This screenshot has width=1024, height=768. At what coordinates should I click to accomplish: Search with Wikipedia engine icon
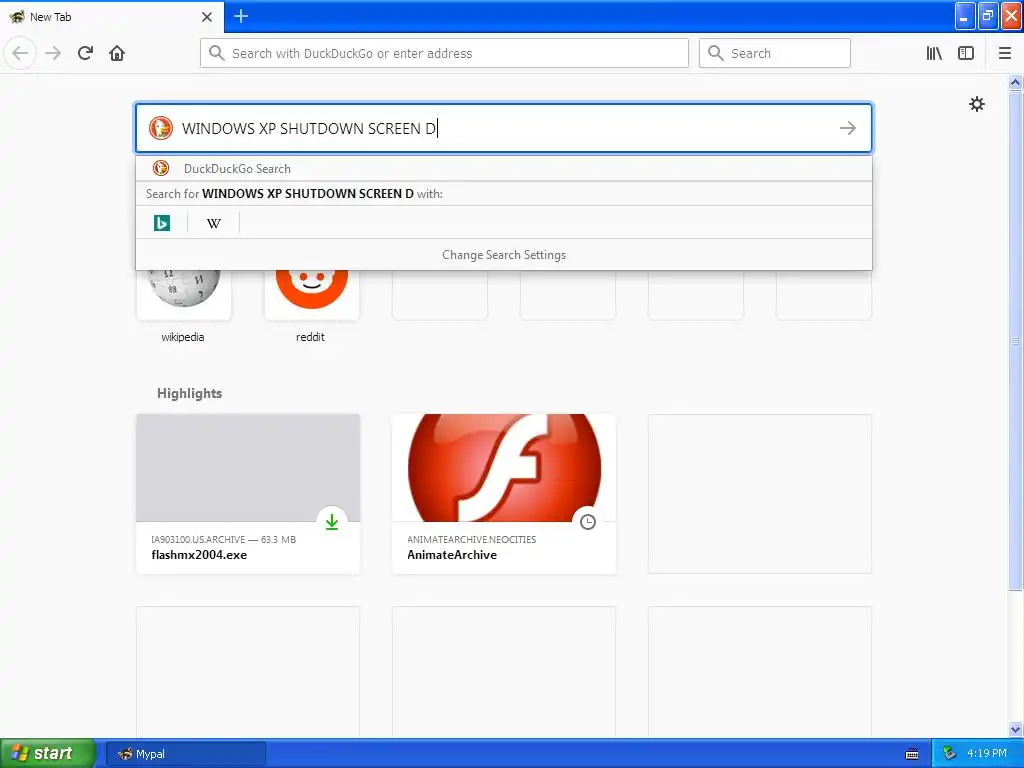click(214, 223)
